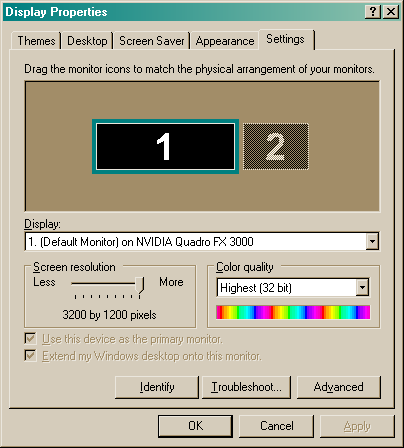Image resolution: width=404 pixels, height=448 pixels.
Task: Close the Display Properties dialog
Action: (390, 12)
